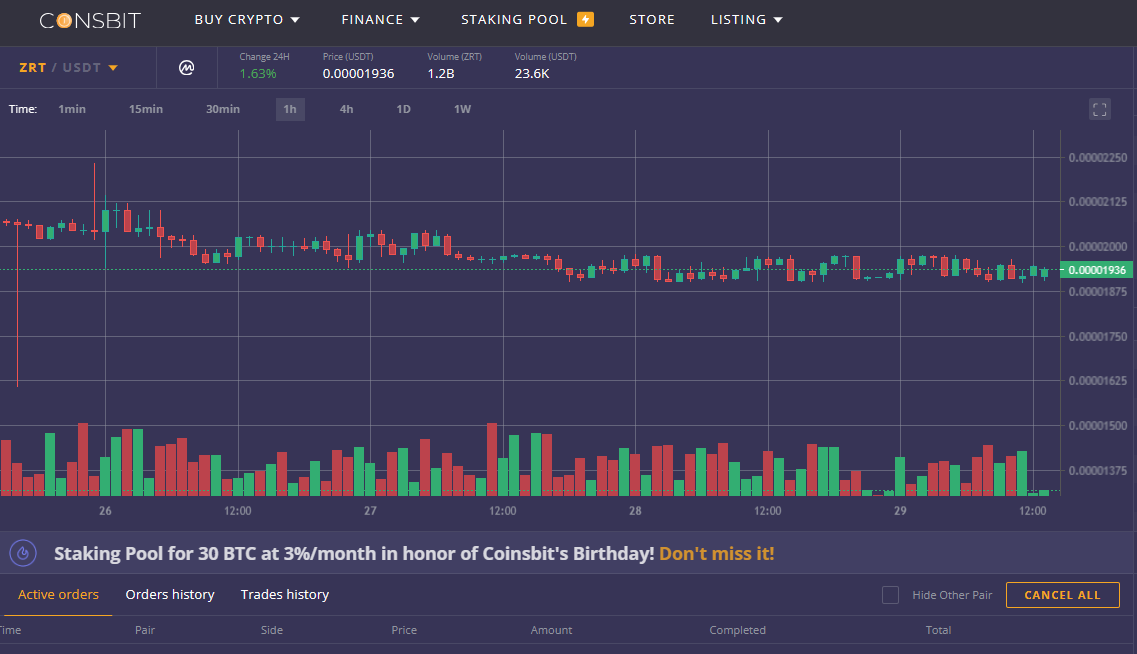The width and height of the screenshot is (1137, 654).
Task: Open the STORE page
Action: (652, 19)
